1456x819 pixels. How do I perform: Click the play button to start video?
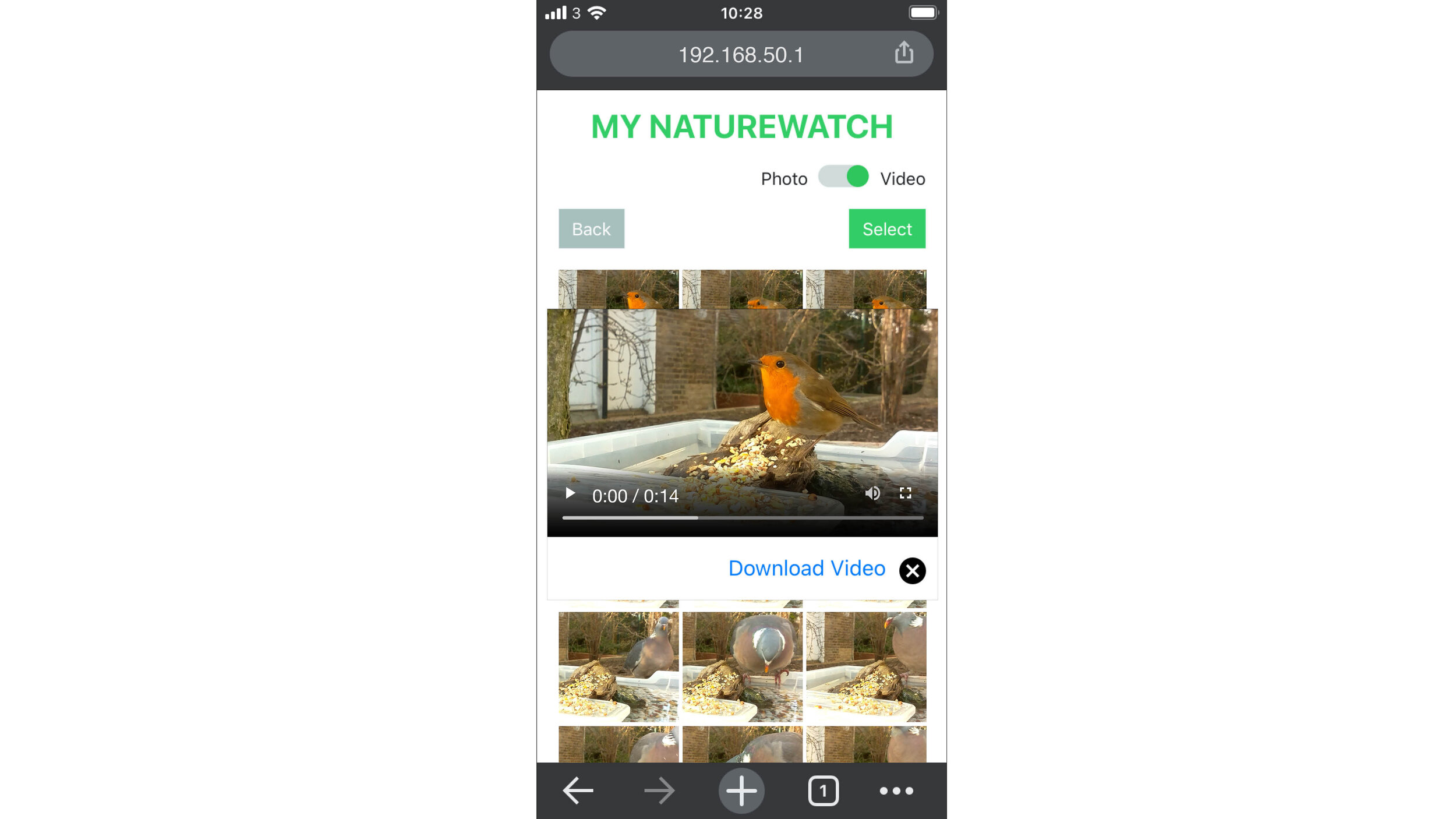[569, 492]
